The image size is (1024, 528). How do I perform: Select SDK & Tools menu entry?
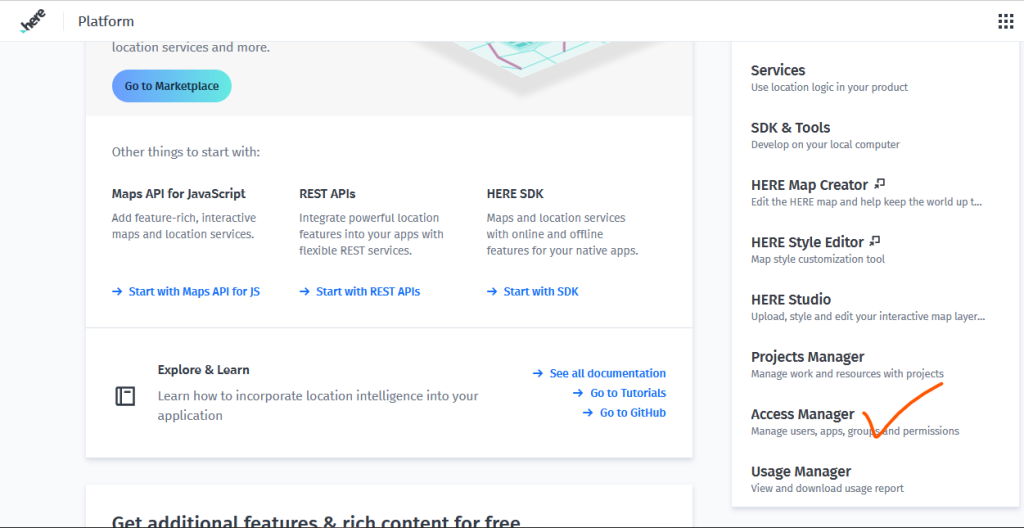pyautogui.click(x=825, y=135)
